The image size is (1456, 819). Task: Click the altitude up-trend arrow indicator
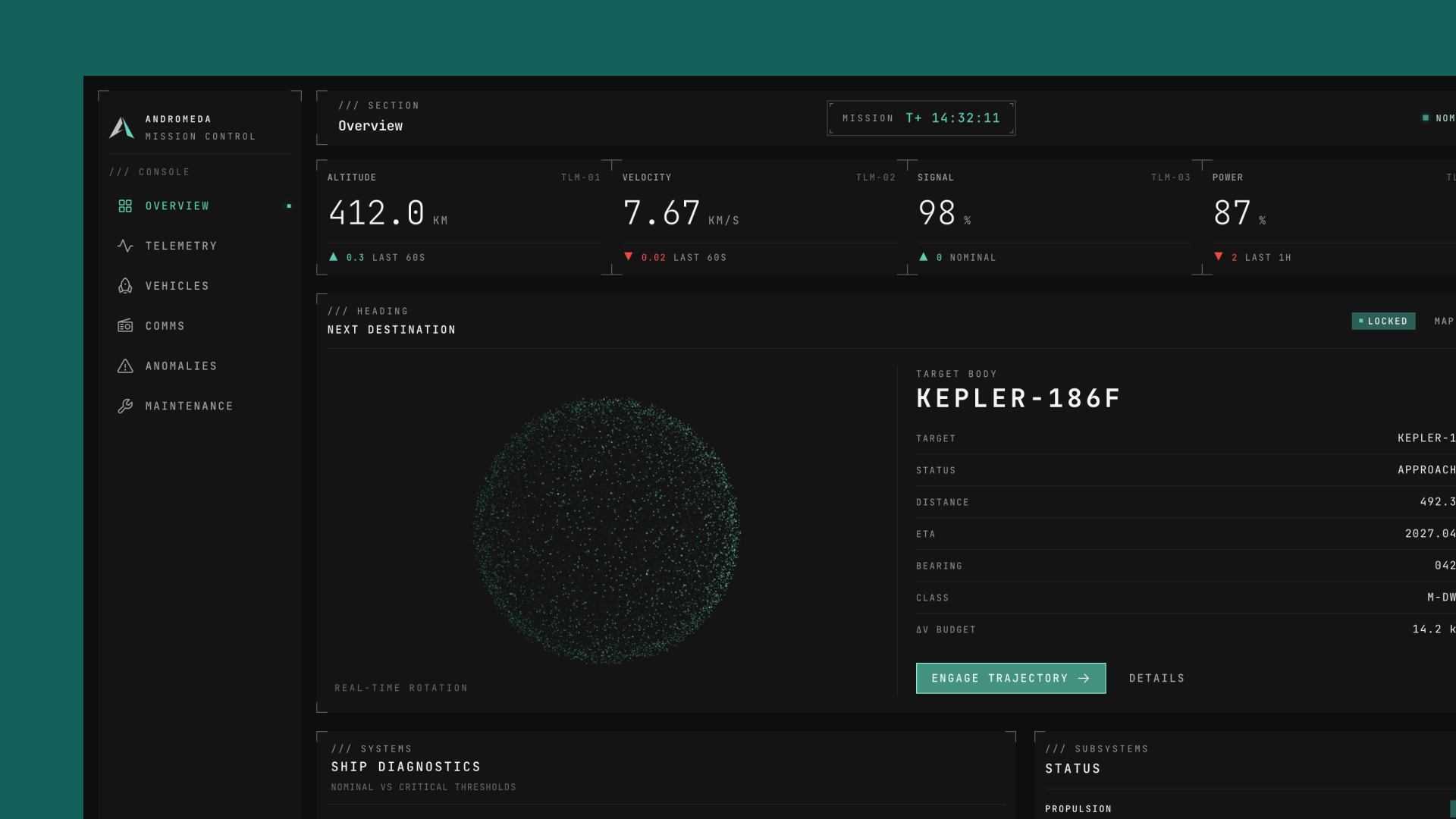pos(333,257)
